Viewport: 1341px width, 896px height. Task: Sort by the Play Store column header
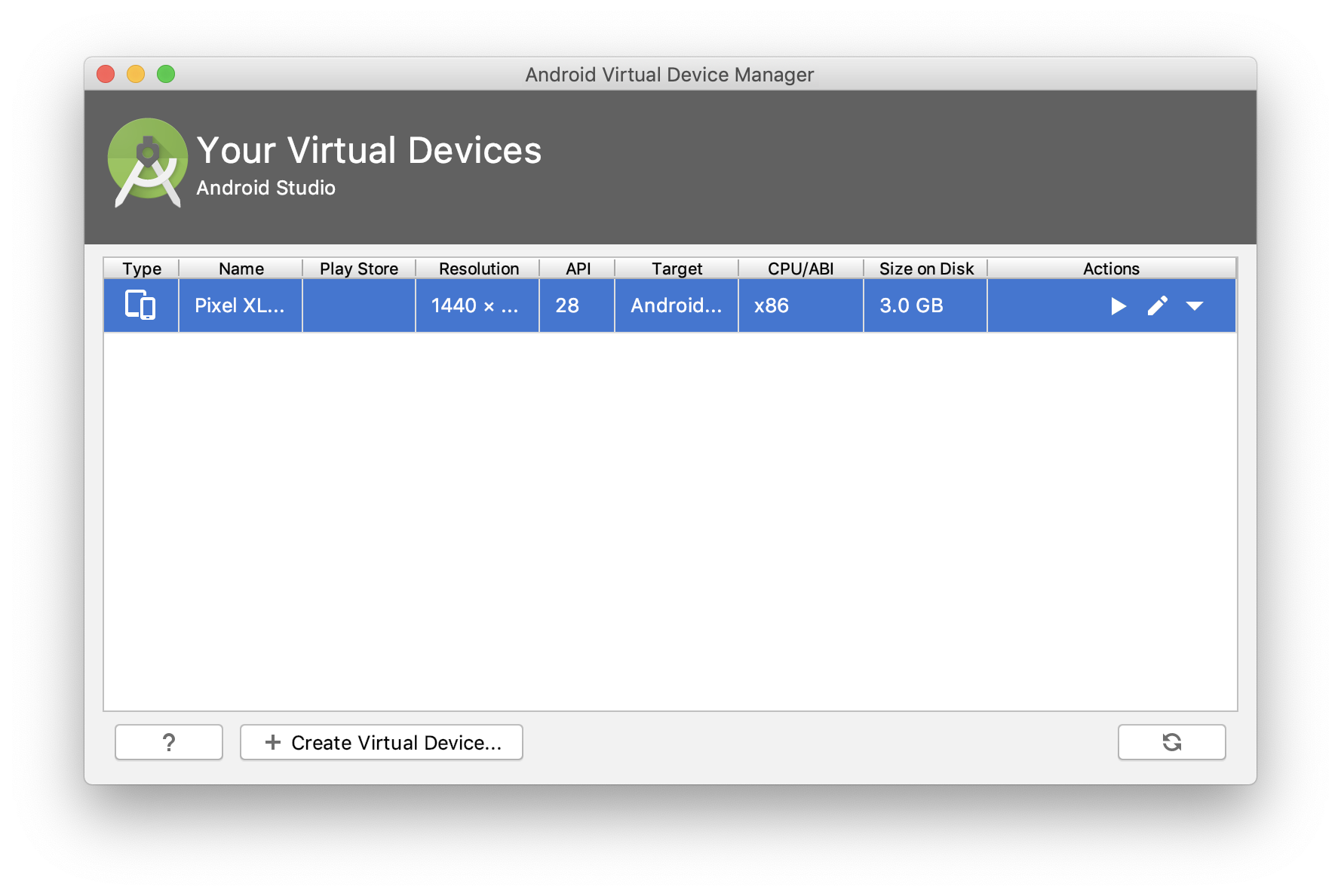[x=359, y=268]
